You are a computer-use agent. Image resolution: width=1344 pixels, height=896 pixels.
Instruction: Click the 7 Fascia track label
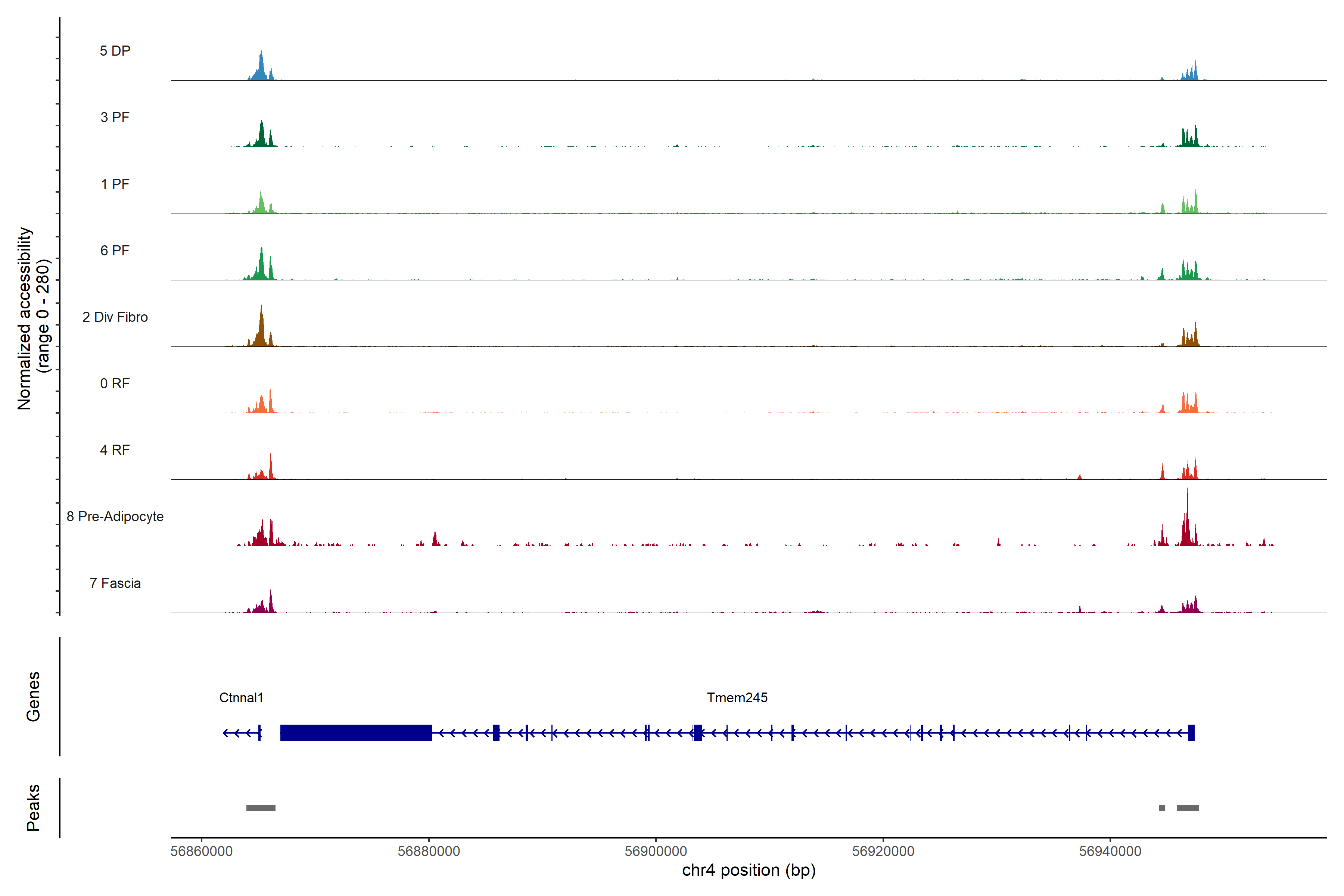(115, 584)
